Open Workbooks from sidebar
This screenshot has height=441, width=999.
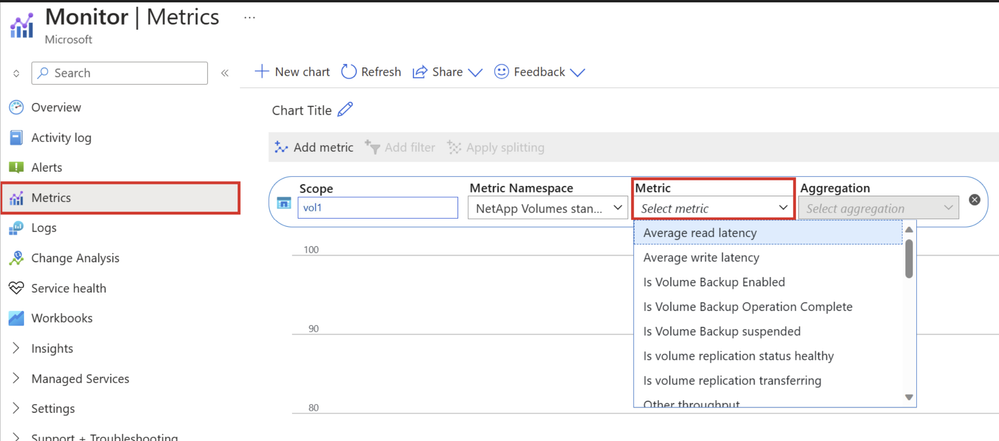[62, 318]
